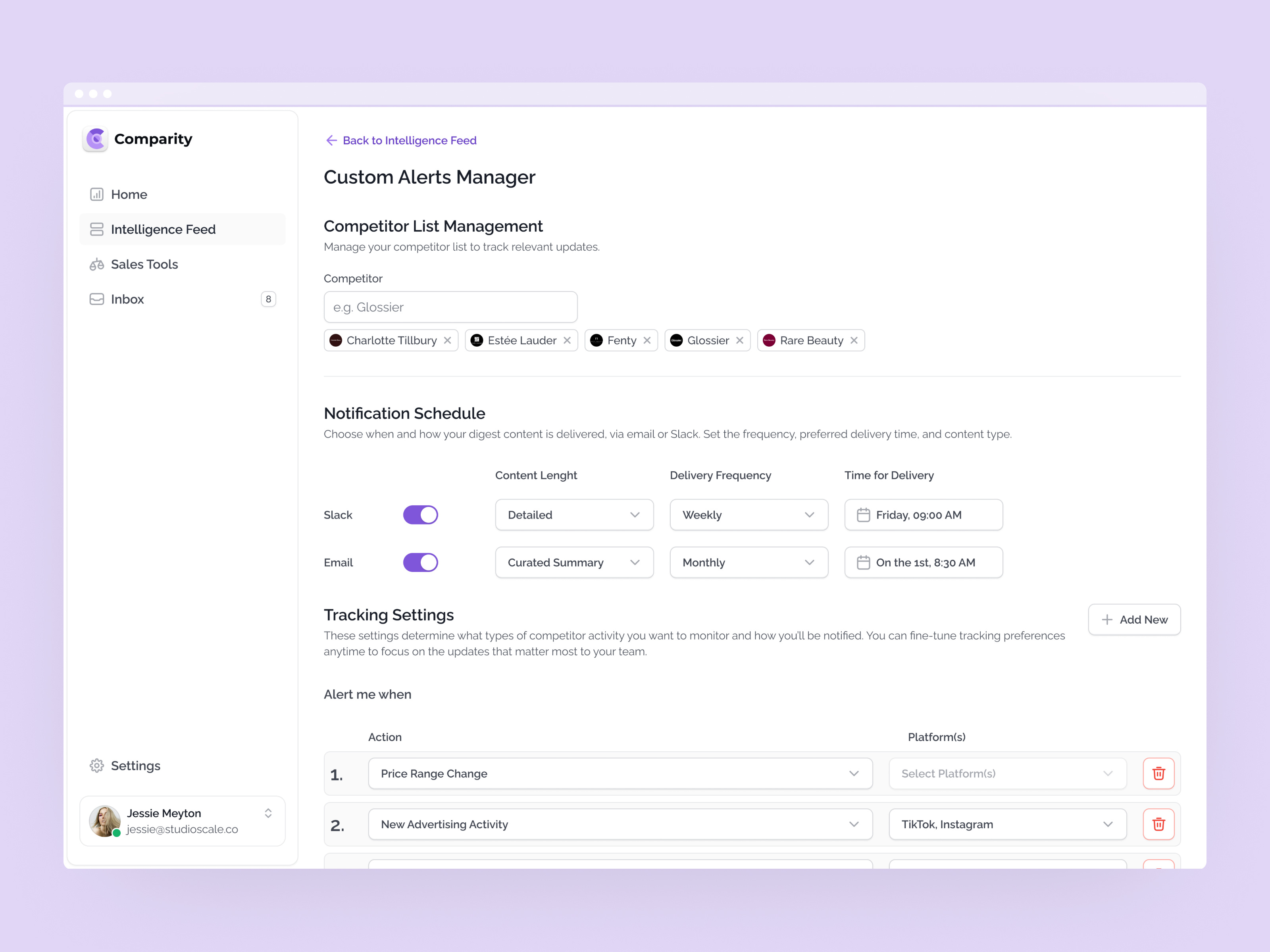Remove the Fenty competitor tag
The width and height of the screenshot is (1270, 952).
(647, 340)
